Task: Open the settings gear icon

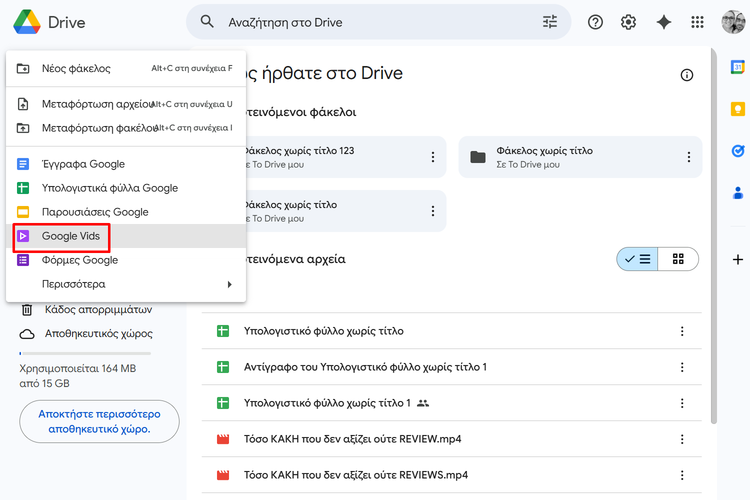Action: [629, 22]
